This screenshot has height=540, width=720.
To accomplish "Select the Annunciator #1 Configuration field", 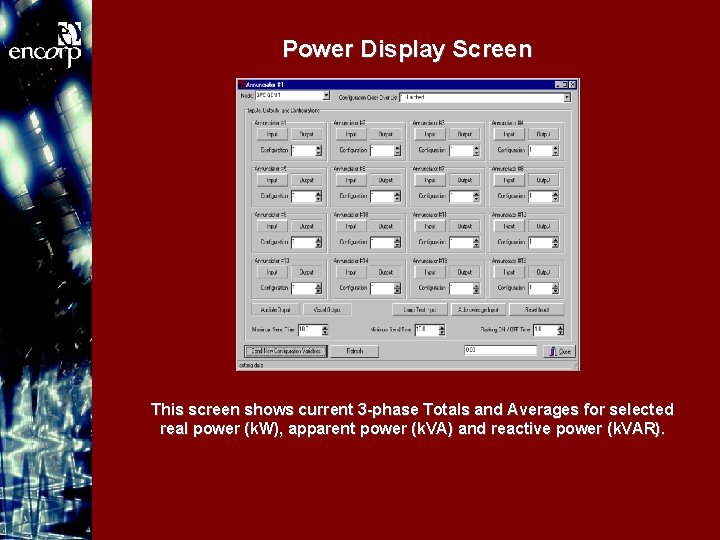I will pyautogui.click(x=304, y=150).
